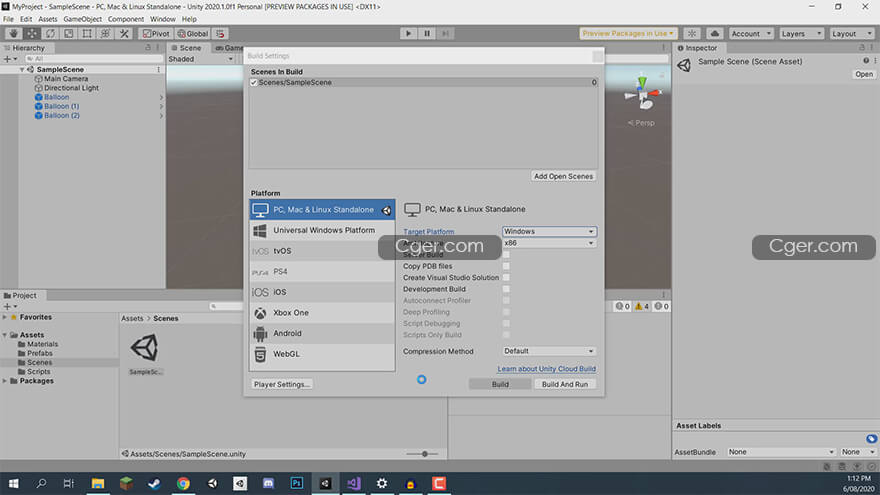Screen dimensions: 880x495
Task: Select the Hand tool in toolbar
Action: 13,34
